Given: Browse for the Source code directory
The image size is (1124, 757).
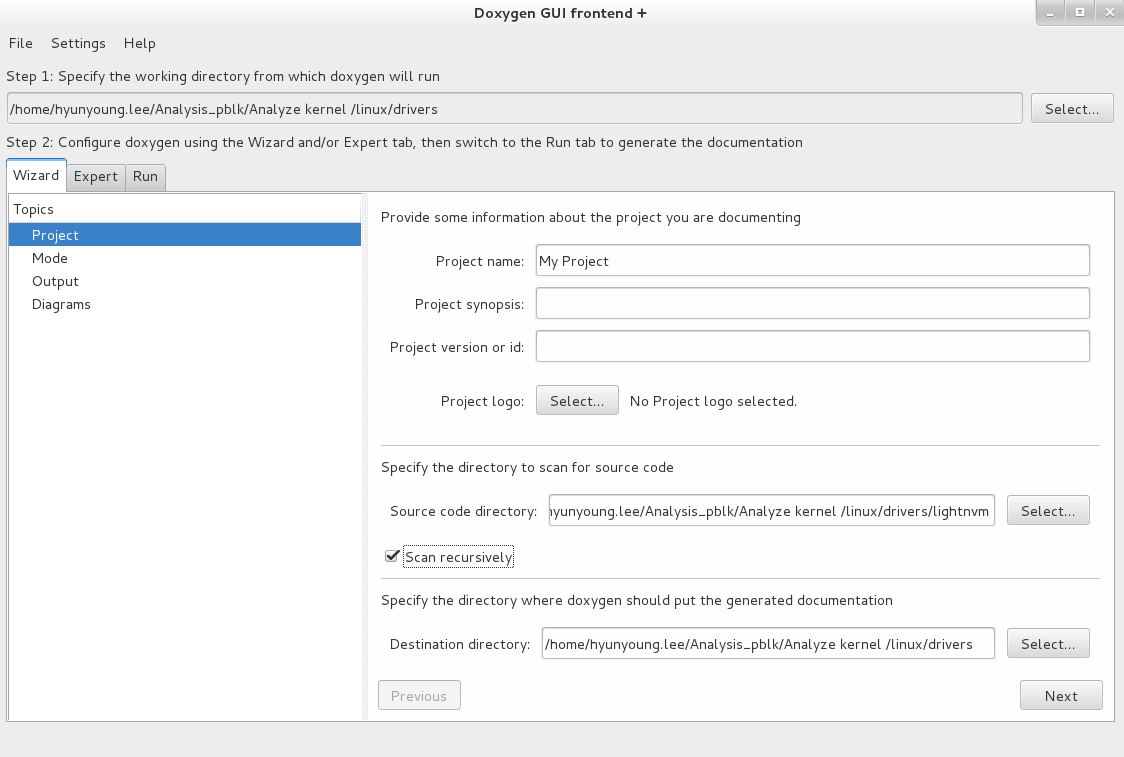Looking at the screenshot, I should click(x=1047, y=510).
